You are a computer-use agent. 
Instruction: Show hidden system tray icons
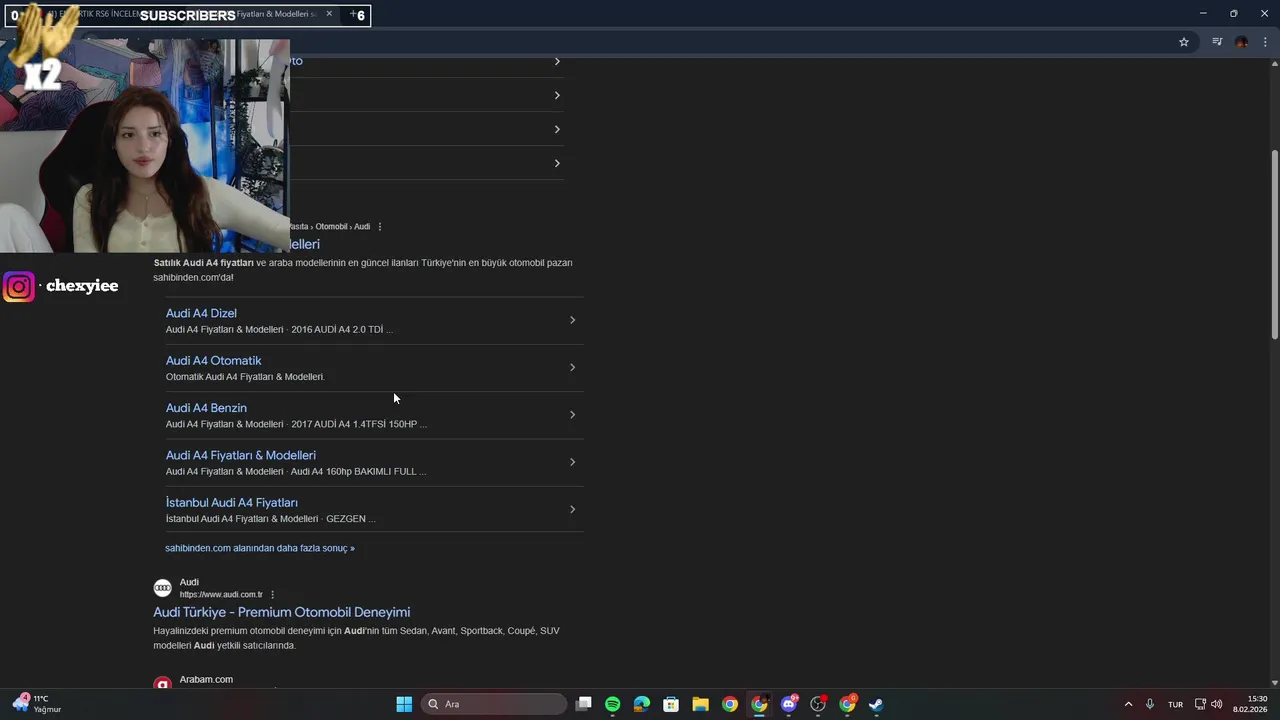point(1129,704)
